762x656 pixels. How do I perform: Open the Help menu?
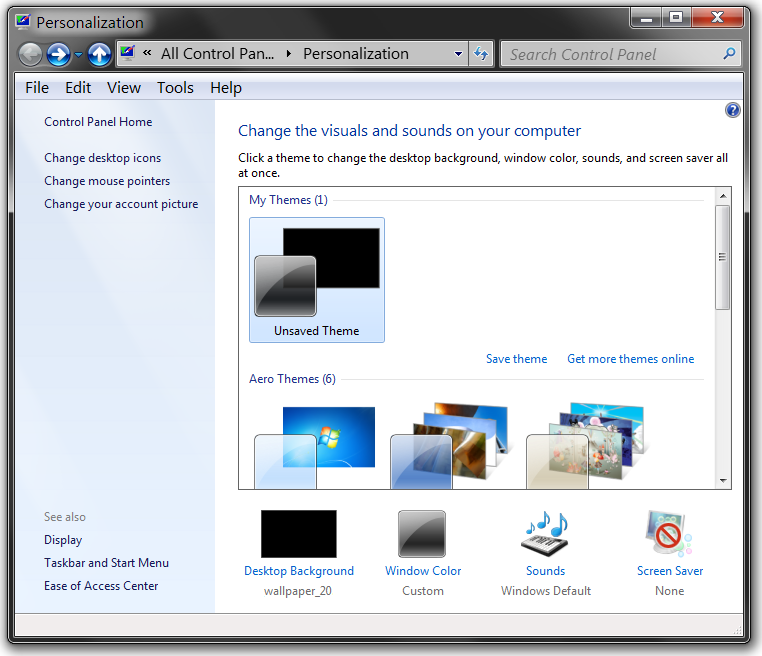pyautogui.click(x=225, y=87)
